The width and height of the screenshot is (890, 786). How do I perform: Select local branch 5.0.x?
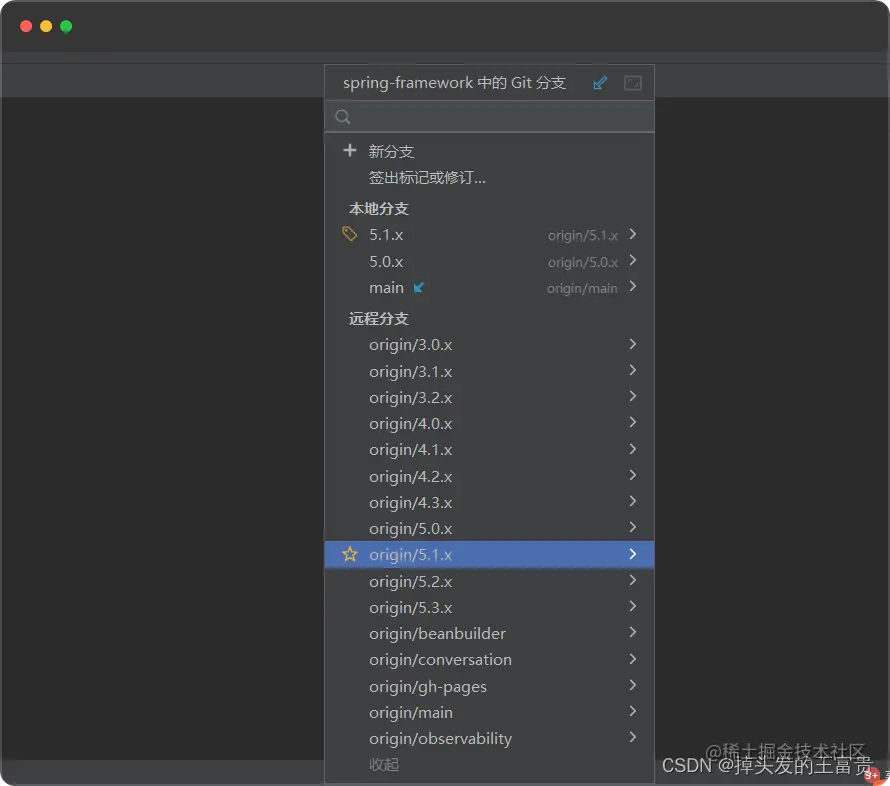(386, 262)
